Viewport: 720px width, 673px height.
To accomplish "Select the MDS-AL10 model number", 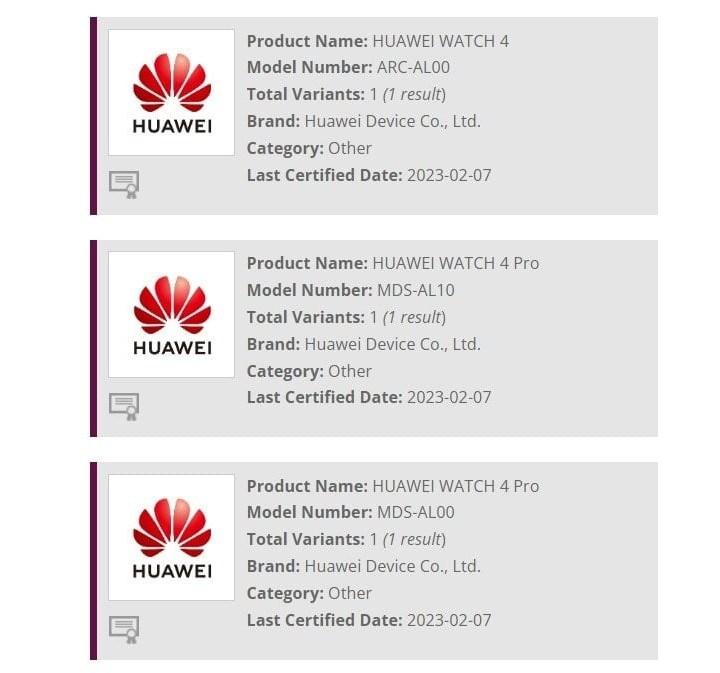I will [417, 290].
